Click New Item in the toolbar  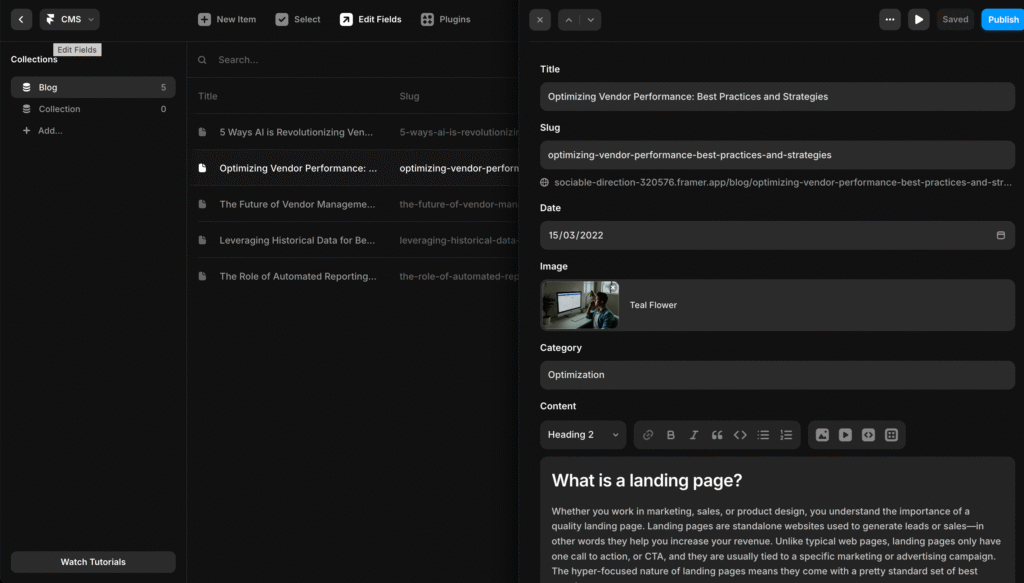(227, 19)
